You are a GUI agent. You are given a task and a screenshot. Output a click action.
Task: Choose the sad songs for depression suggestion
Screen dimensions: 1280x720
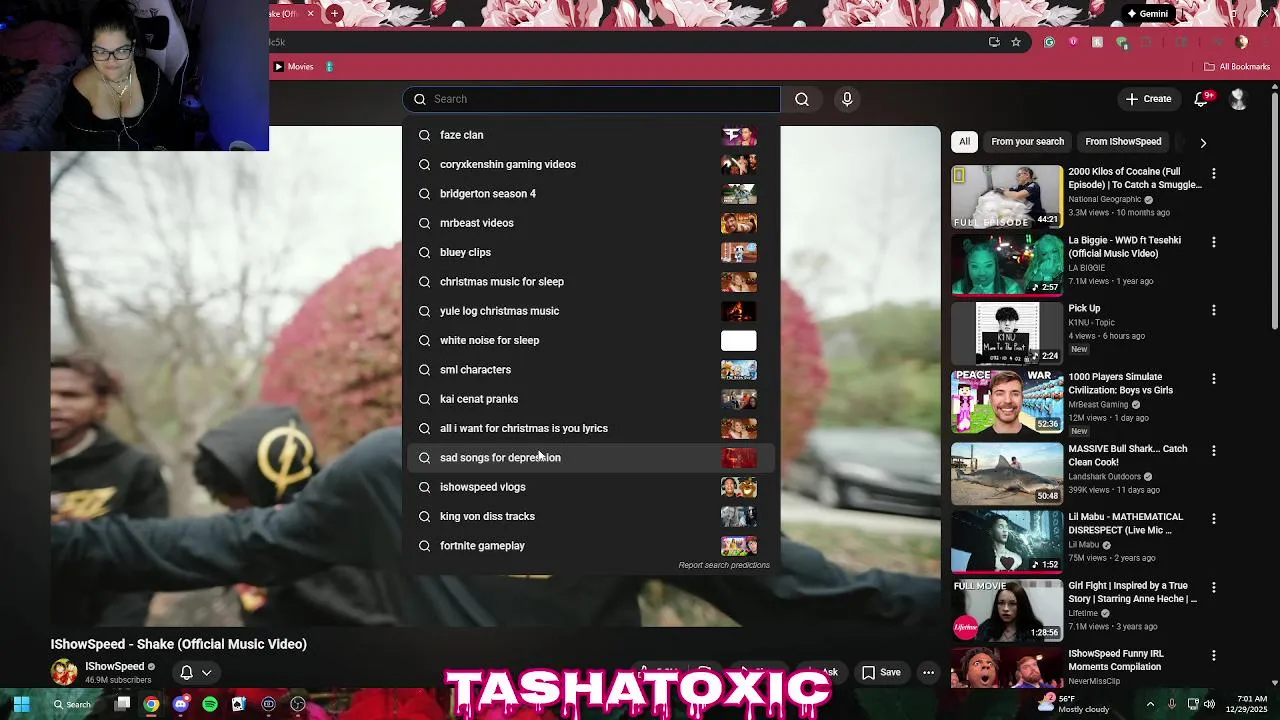[591, 458]
